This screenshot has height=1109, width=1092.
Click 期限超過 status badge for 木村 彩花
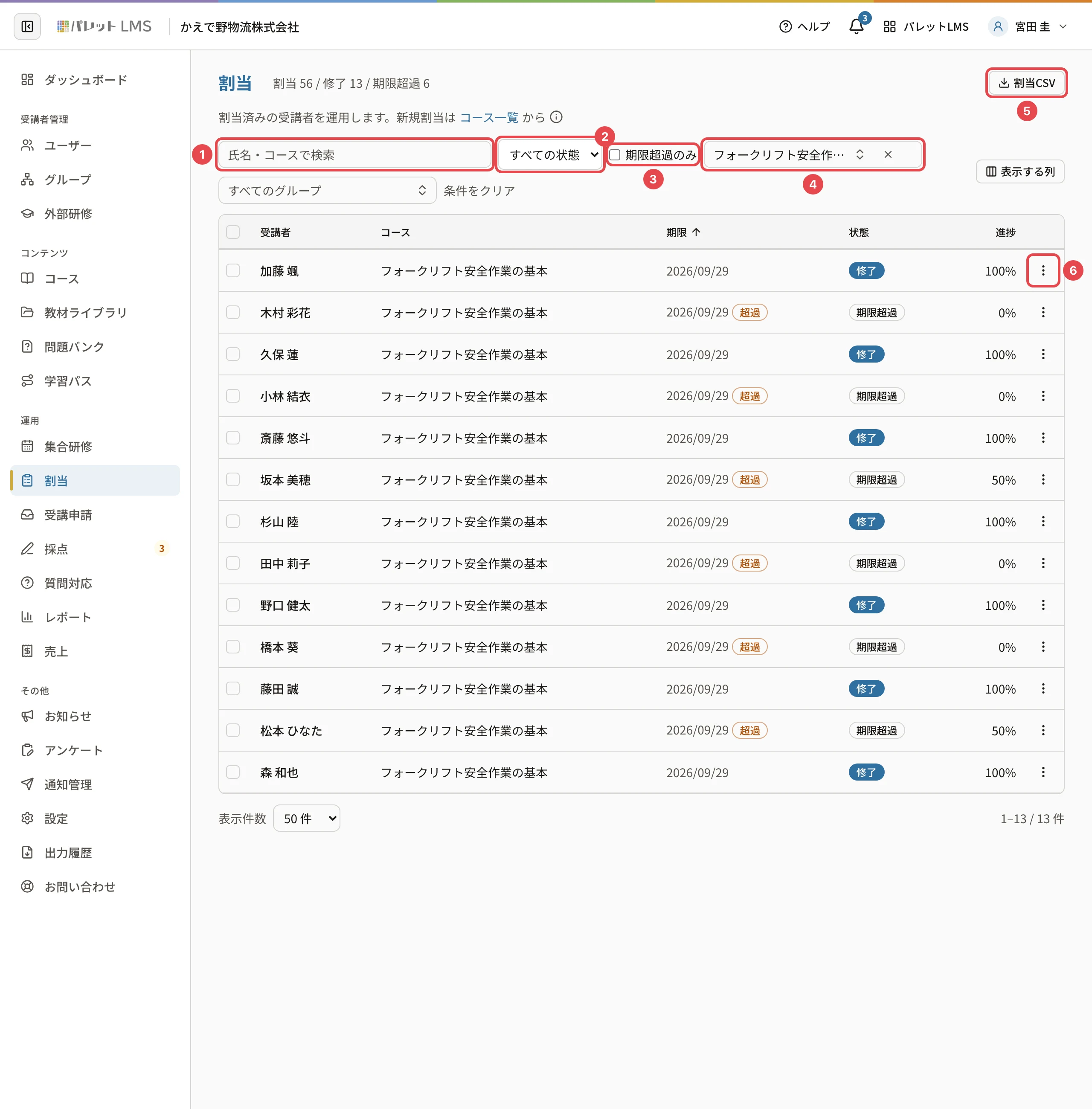[876, 313]
